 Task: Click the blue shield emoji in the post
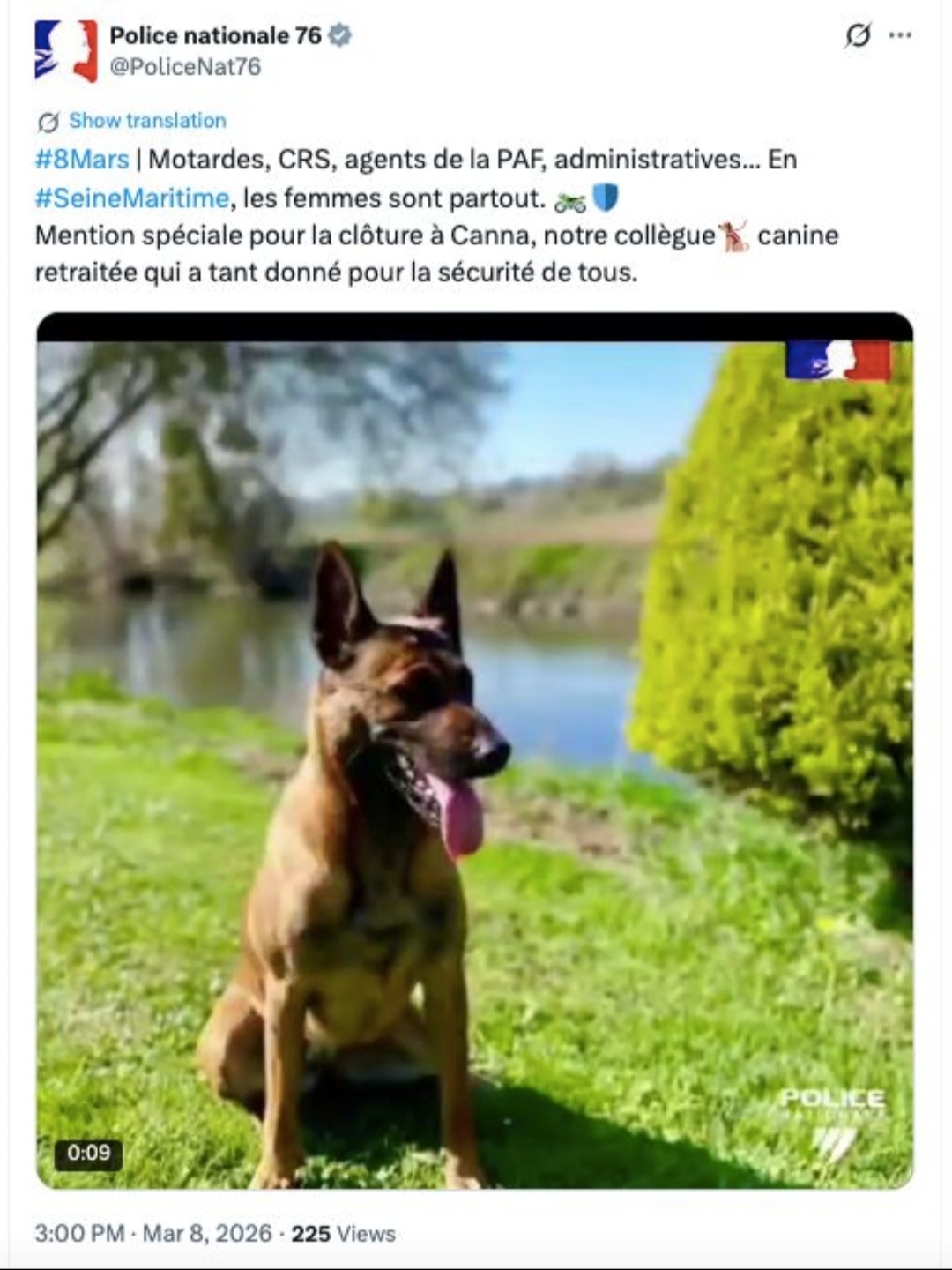click(x=606, y=198)
